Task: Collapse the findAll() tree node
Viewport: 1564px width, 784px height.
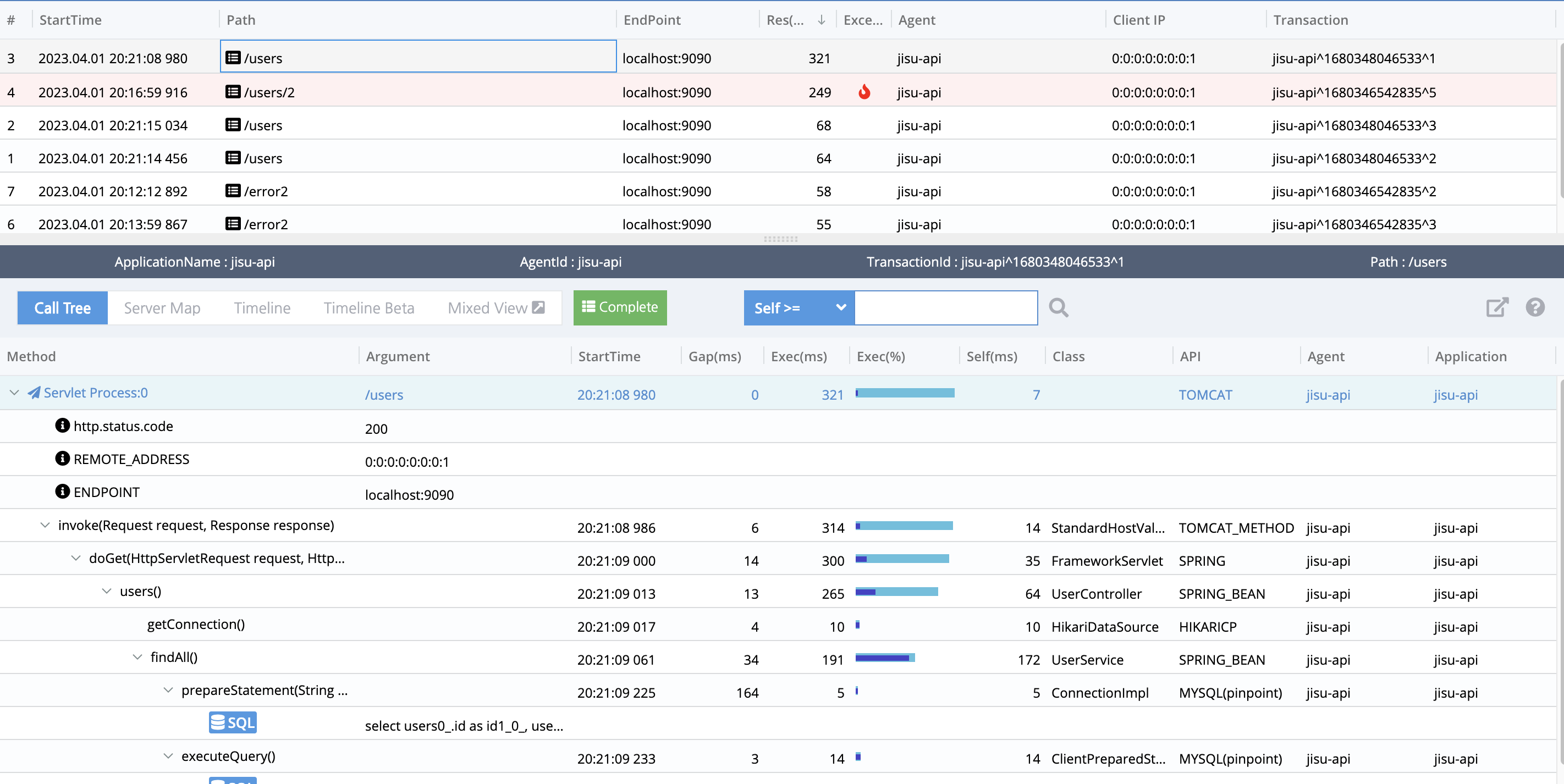Action: [138, 657]
